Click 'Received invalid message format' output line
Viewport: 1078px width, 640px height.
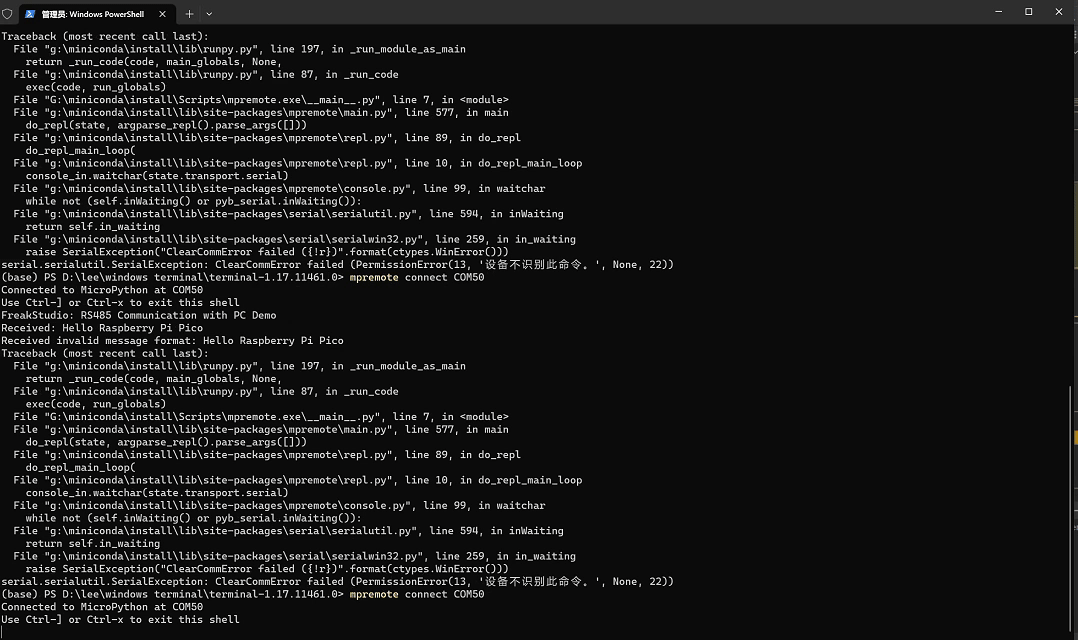pos(172,340)
